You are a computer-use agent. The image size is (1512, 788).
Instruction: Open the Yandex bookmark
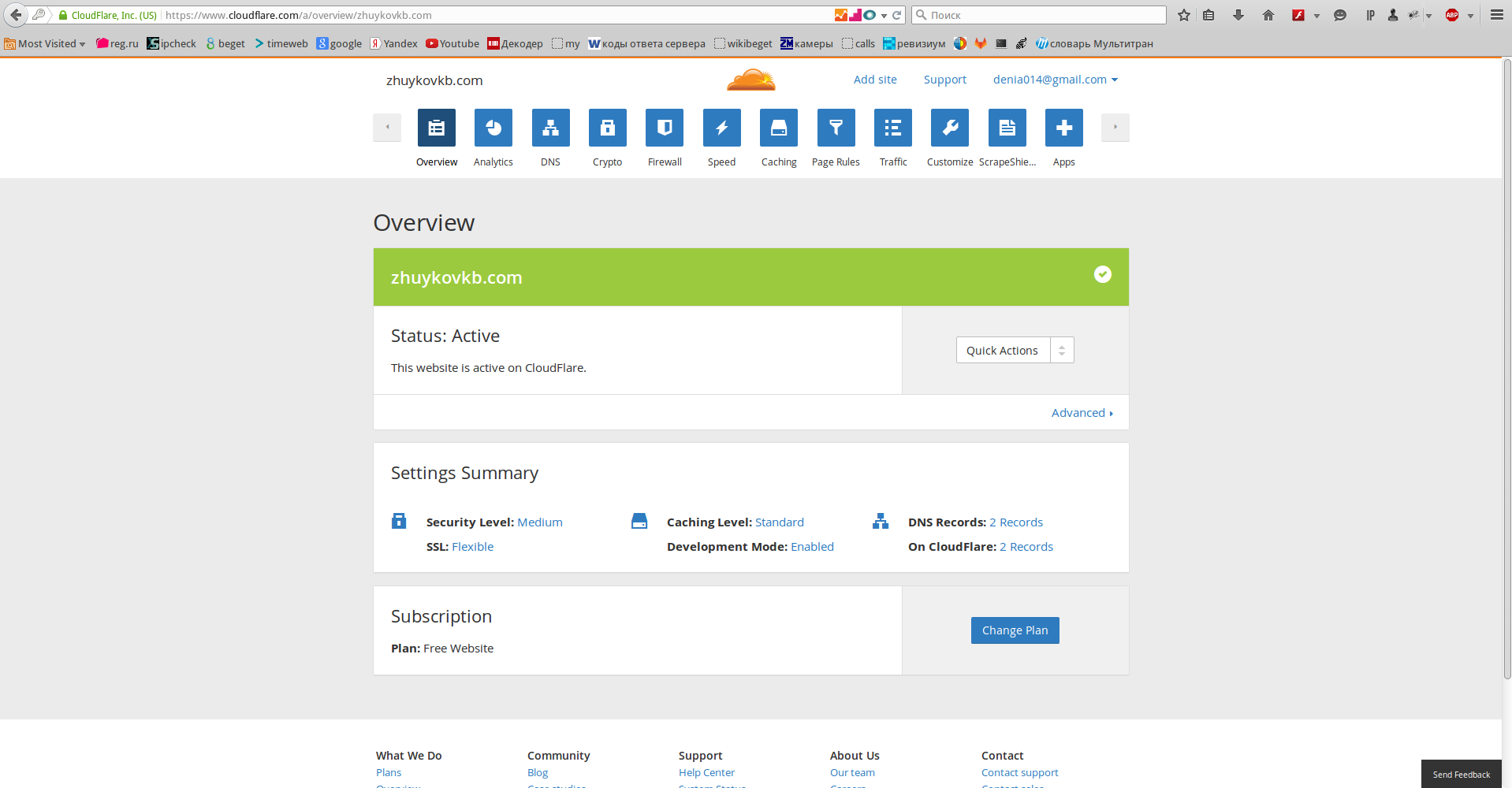point(394,43)
